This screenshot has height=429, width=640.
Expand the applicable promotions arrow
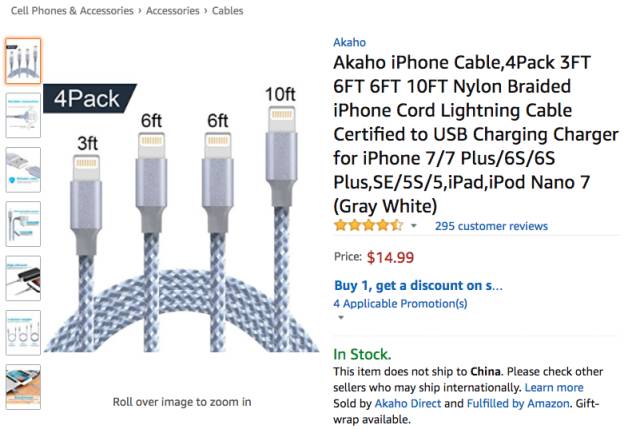(x=340, y=318)
